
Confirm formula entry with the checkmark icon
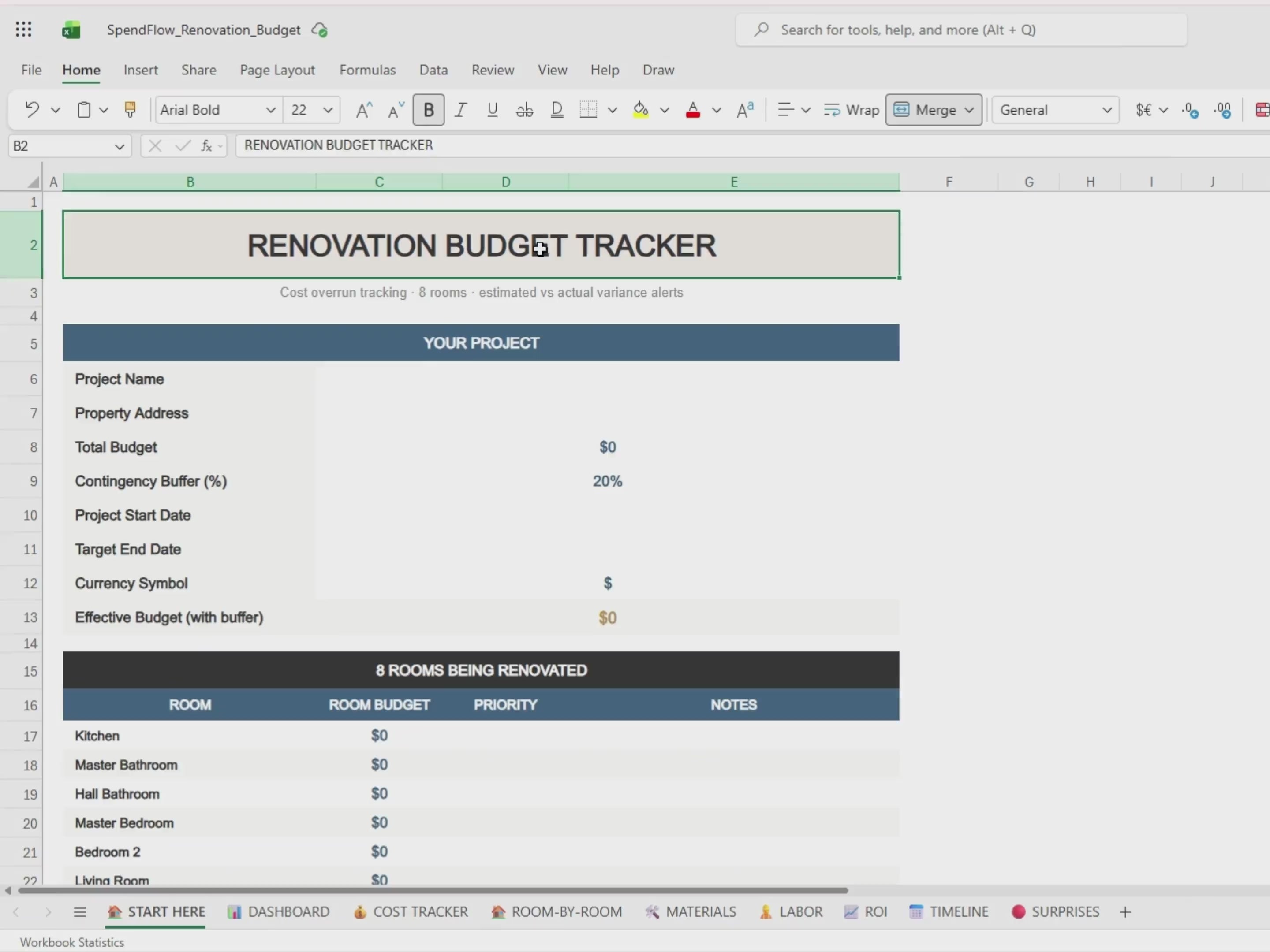coord(183,146)
